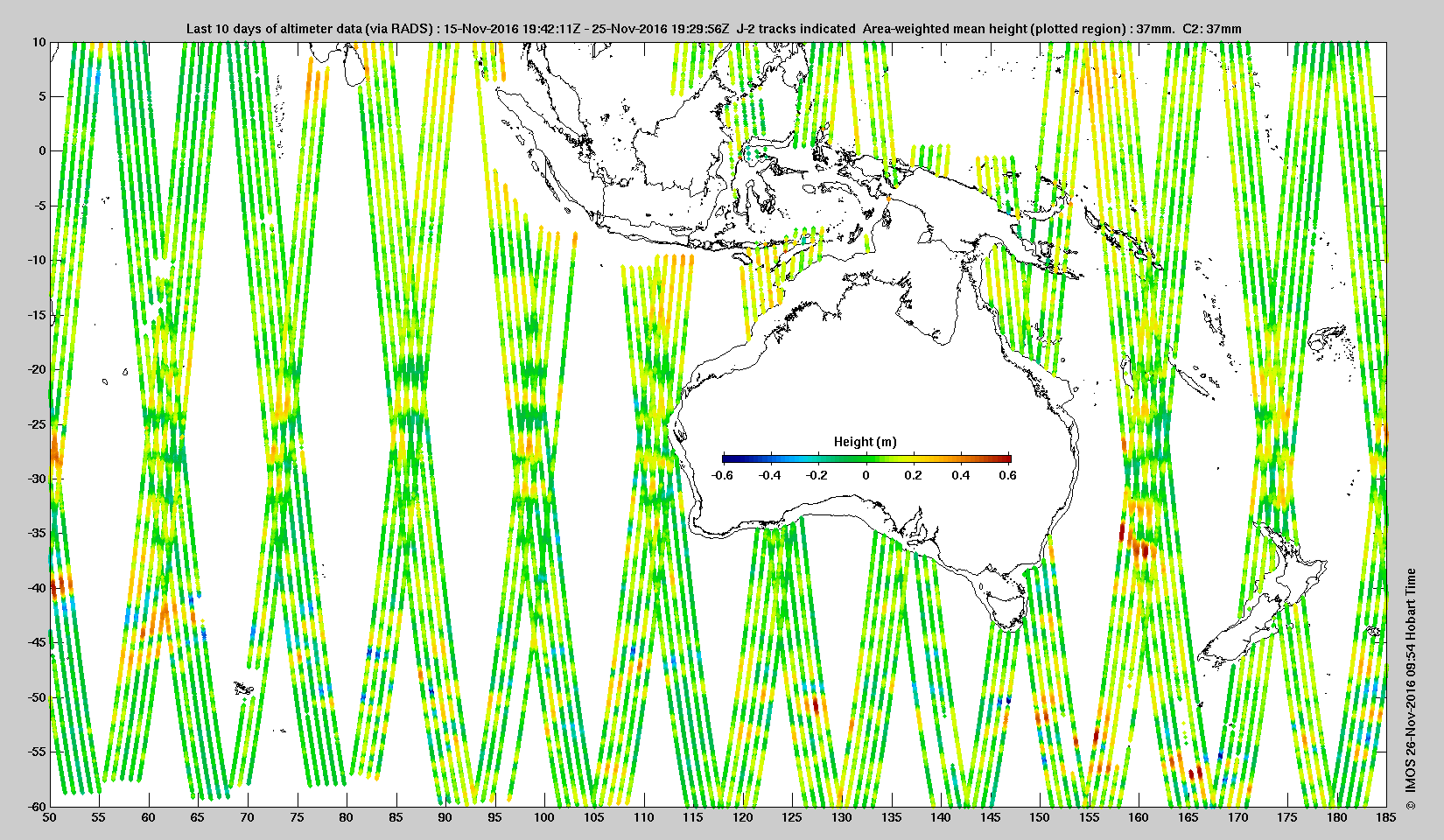Click longitude tick '155' on the x-axis

pyautogui.click(x=1089, y=818)
